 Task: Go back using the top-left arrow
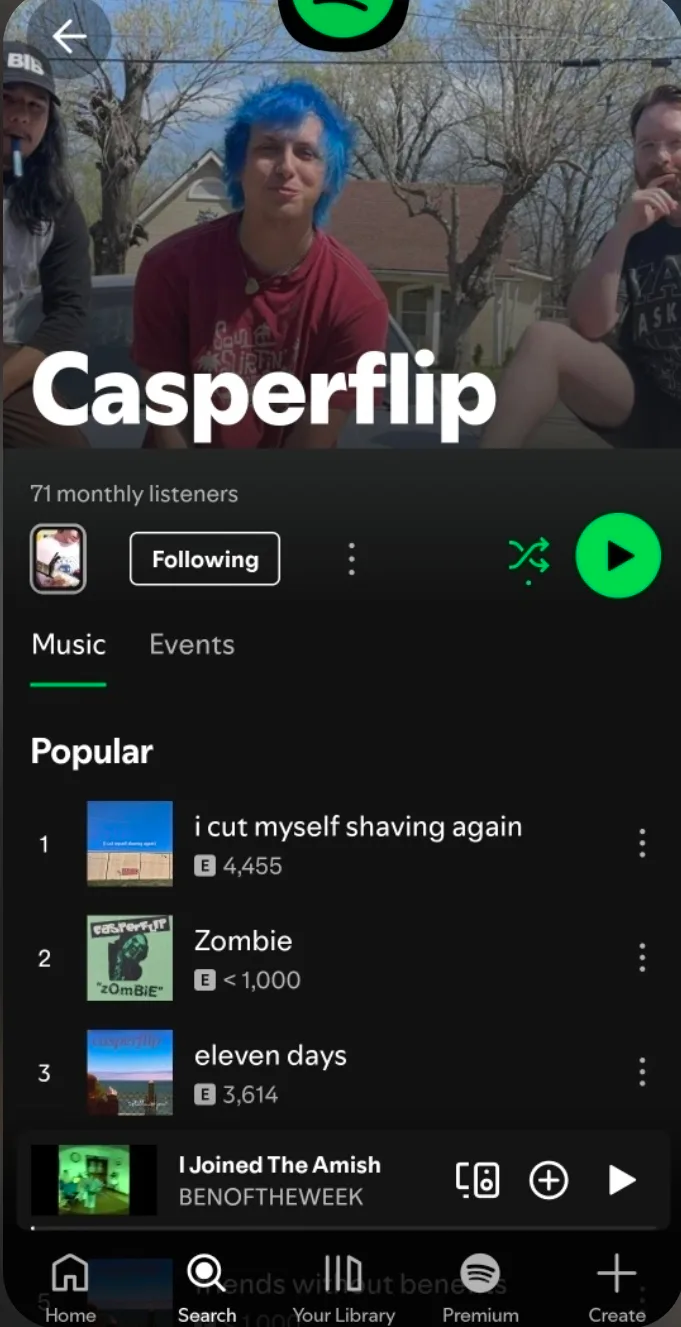tap(69, 37)
